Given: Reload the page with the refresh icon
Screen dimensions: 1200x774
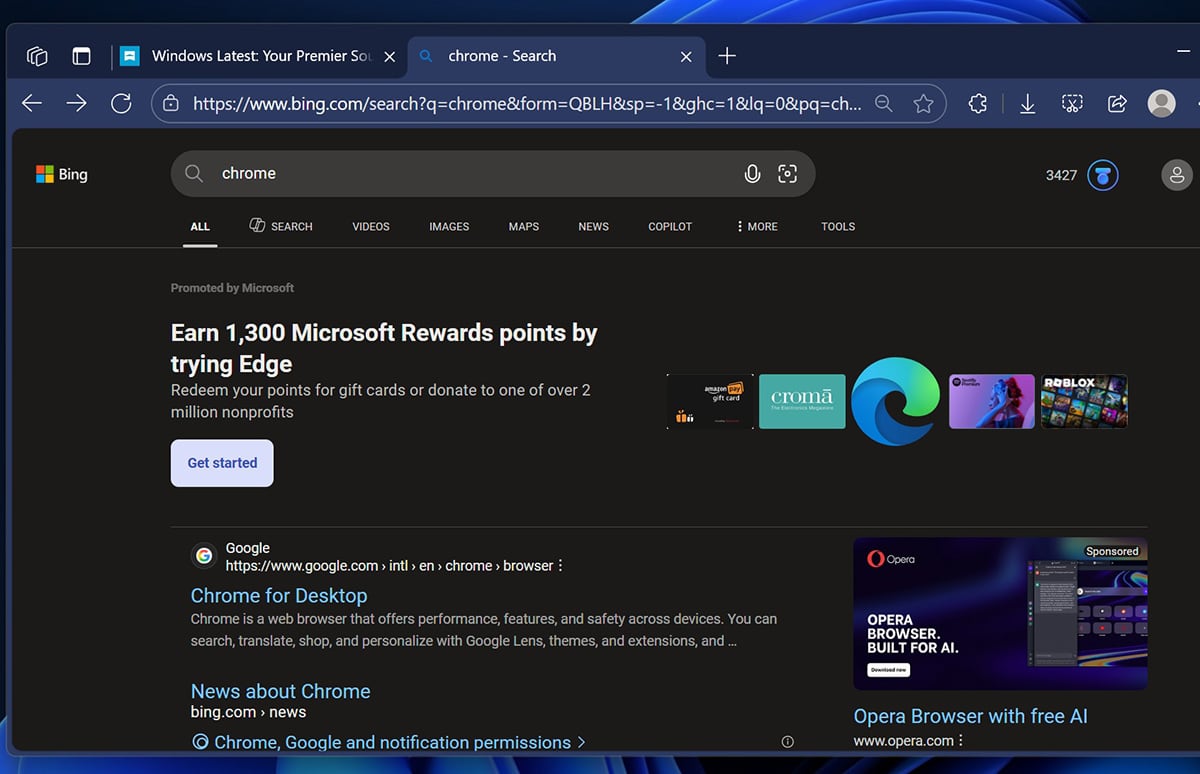Looking at the screenshot, I should [121, 103].
